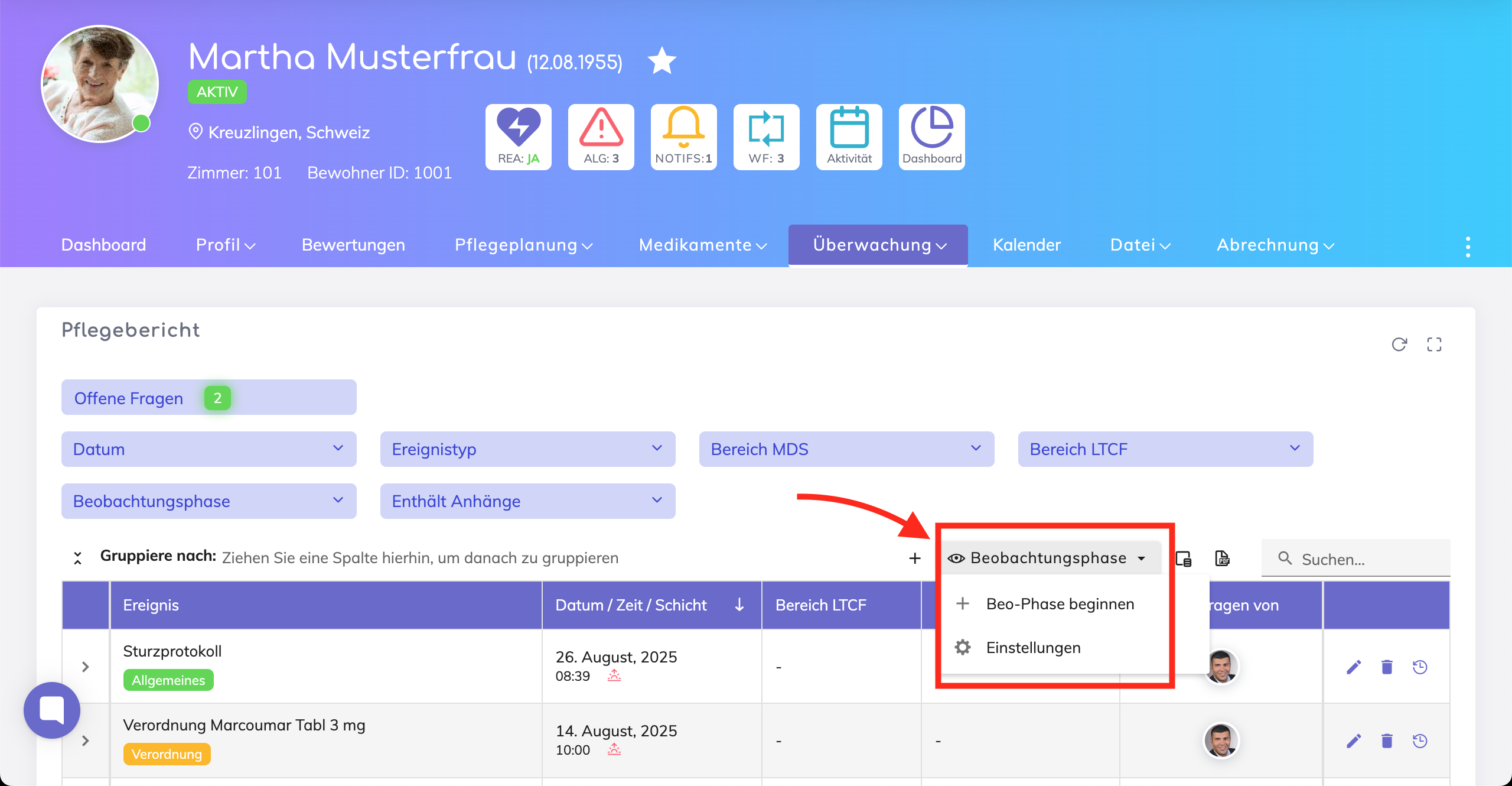This screenshot has height=786, width=1512.
Task: Toggle fullscreen for Pflegebericht panel
Action: [x=1434, y=345]
